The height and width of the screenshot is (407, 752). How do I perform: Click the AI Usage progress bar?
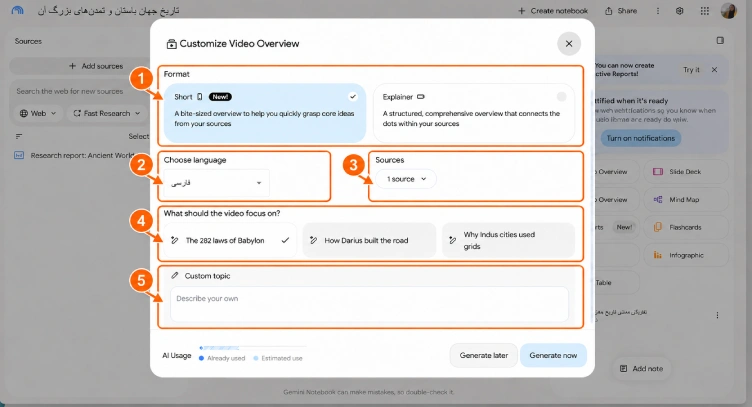point(253,348)
